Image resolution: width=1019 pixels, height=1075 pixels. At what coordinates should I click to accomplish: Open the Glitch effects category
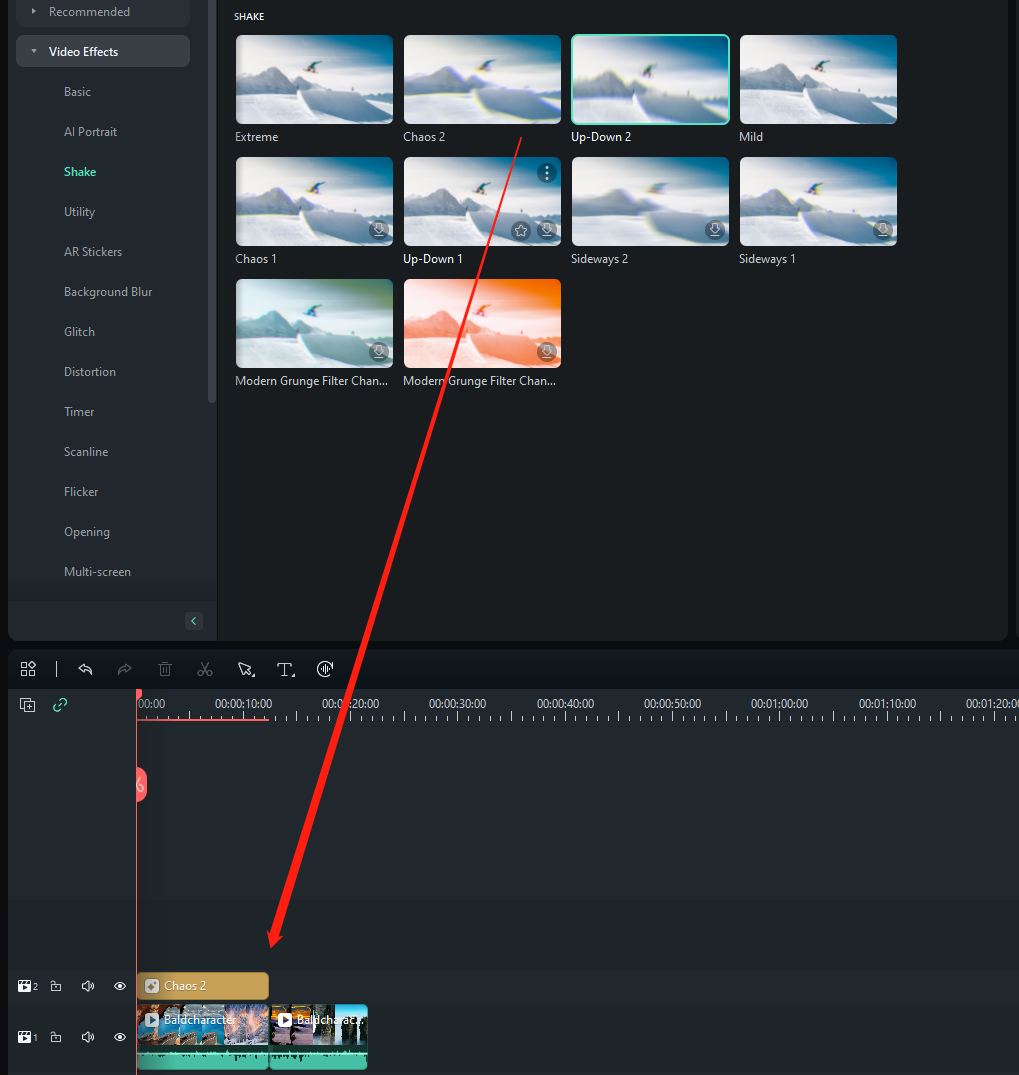(x=80, y=332)
